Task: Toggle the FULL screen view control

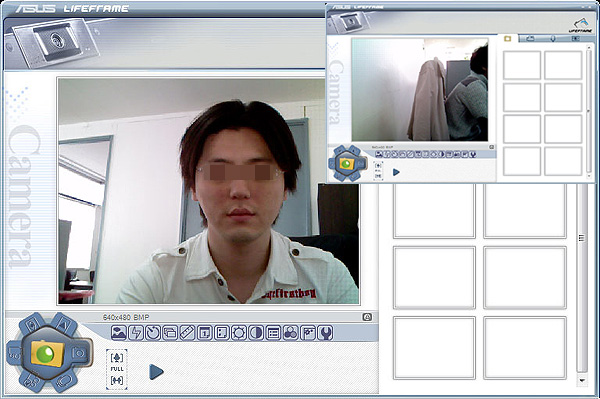Action: (117, 369)
